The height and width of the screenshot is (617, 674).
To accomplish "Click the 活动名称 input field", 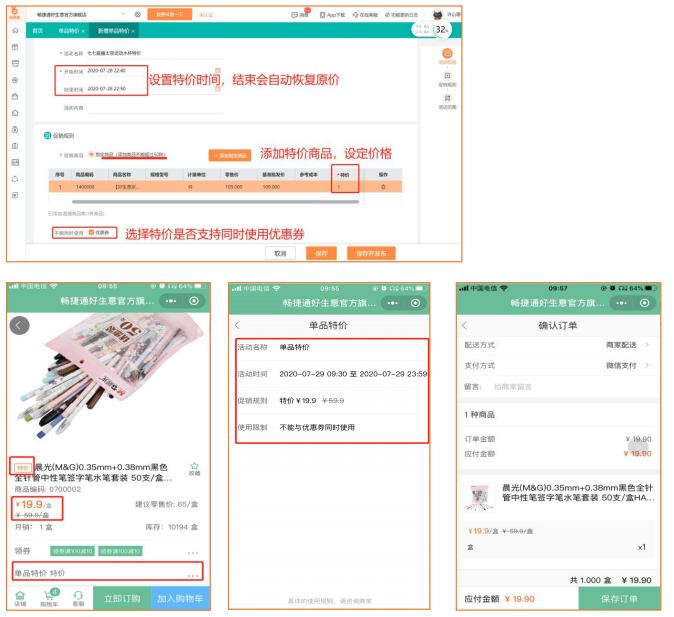I will pos(154,53).
